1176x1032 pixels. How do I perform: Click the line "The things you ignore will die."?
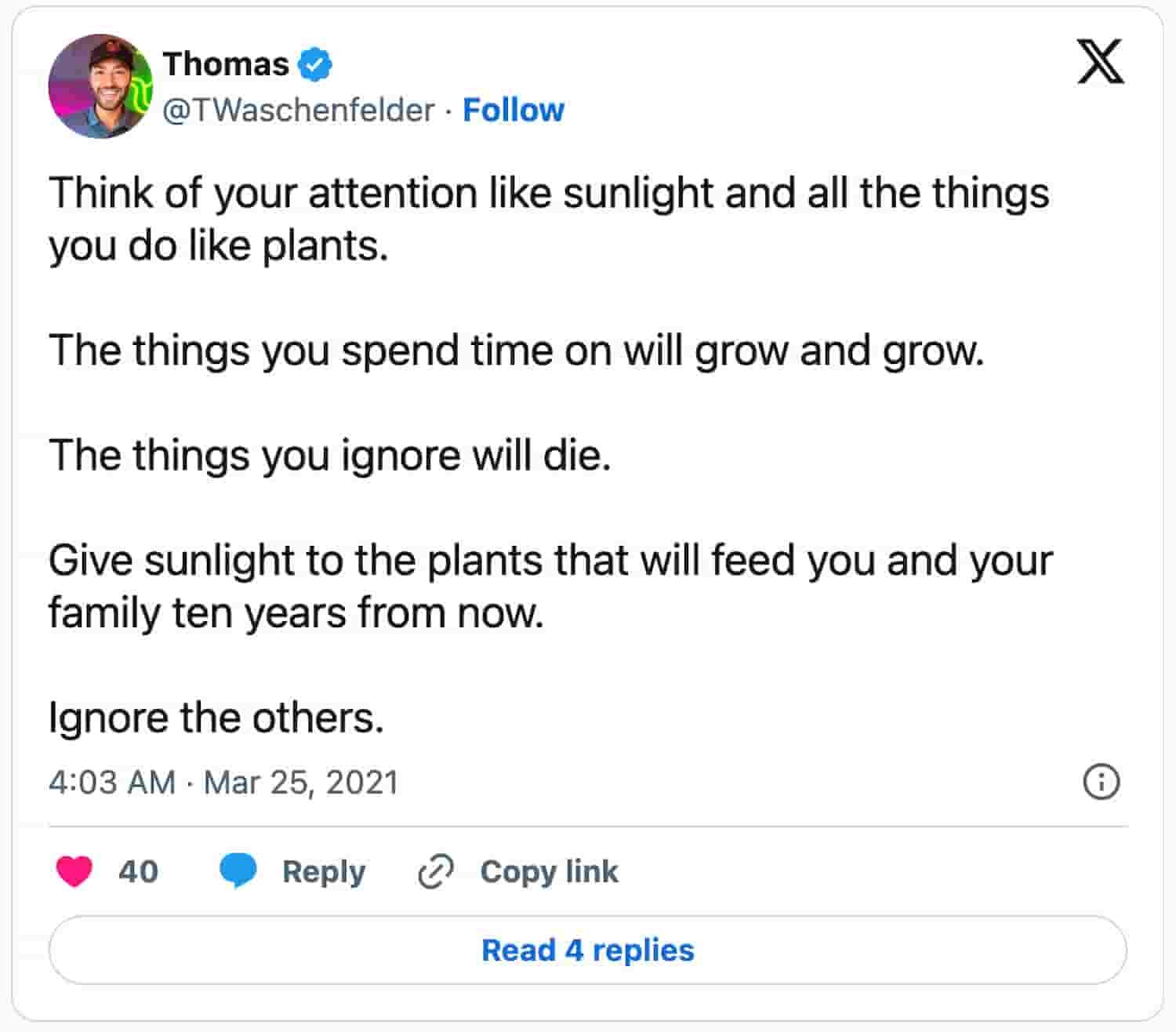(x=329, y=455)
